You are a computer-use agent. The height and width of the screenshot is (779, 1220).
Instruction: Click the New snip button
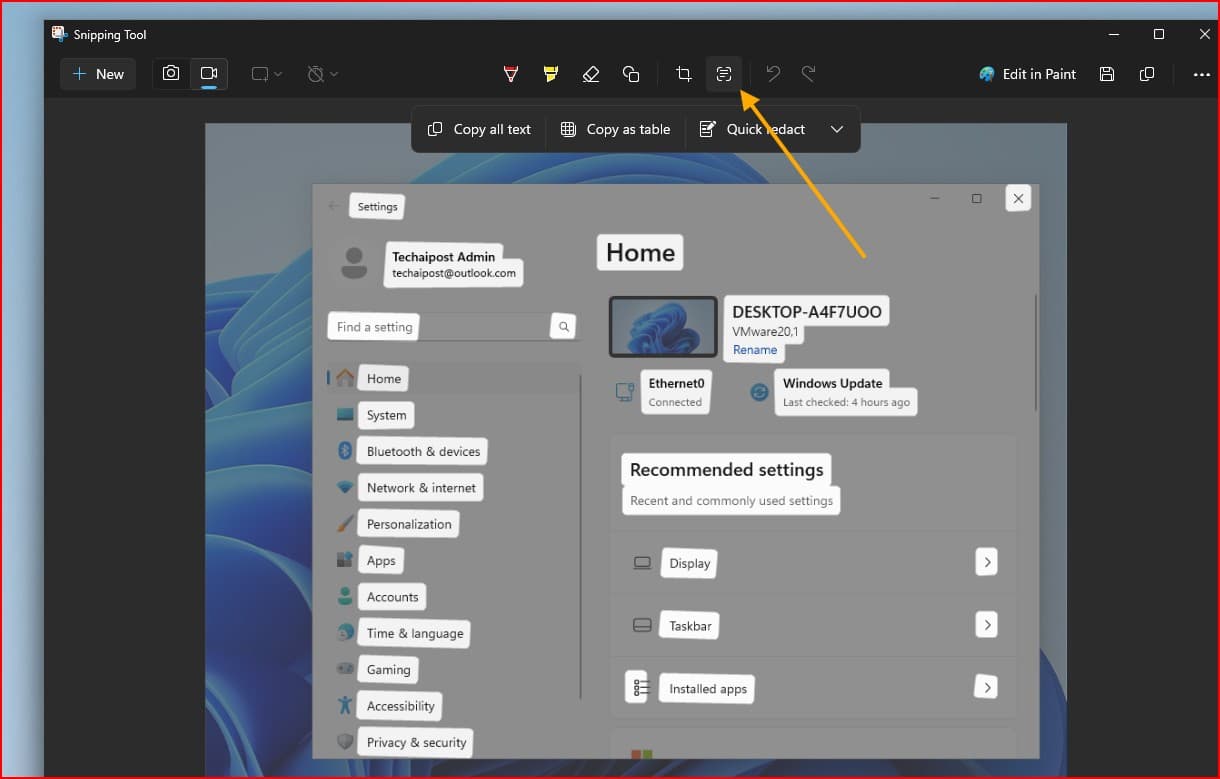point(98,74)
